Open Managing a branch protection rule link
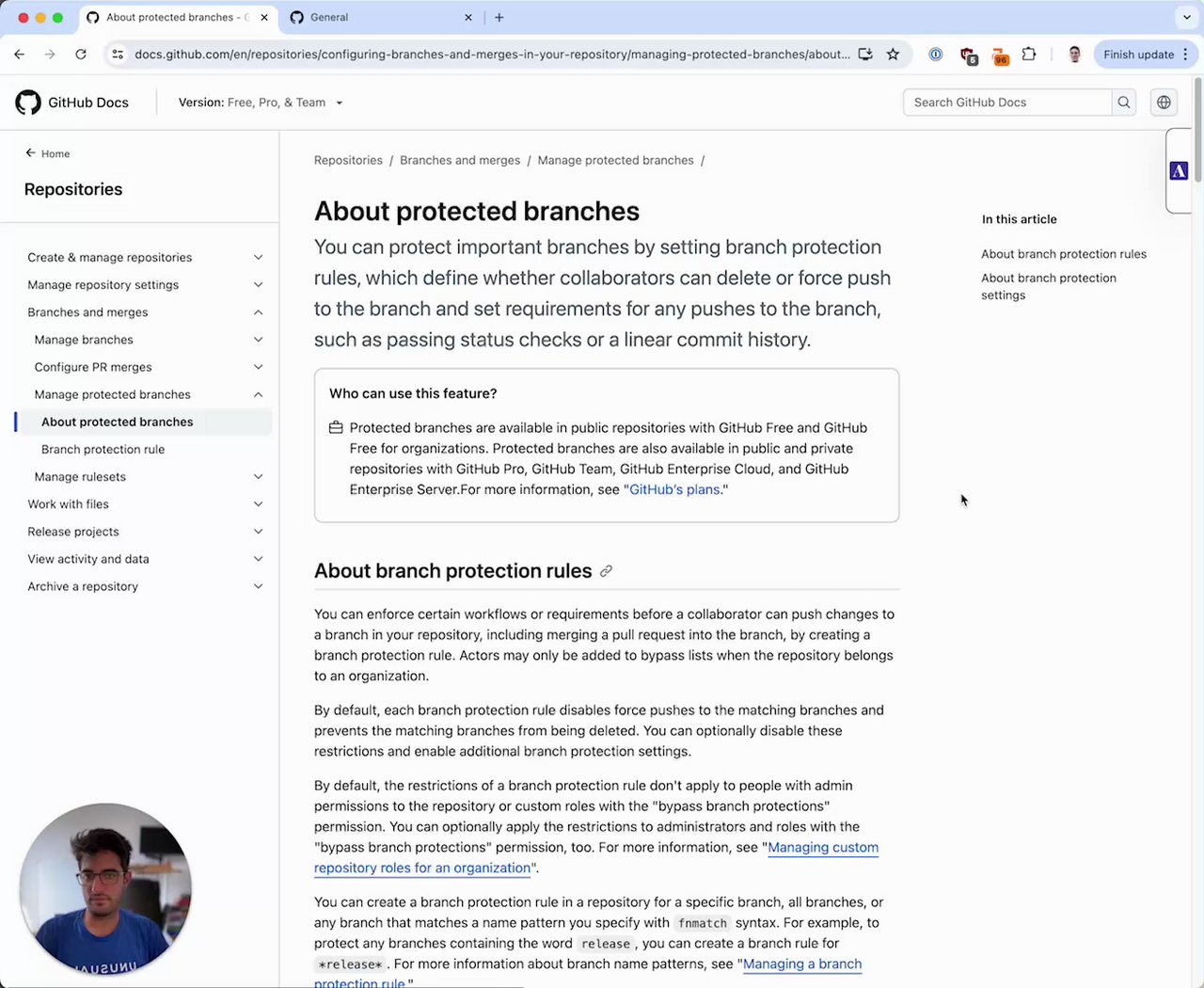 pyautogui.click(x=588, y=973)
